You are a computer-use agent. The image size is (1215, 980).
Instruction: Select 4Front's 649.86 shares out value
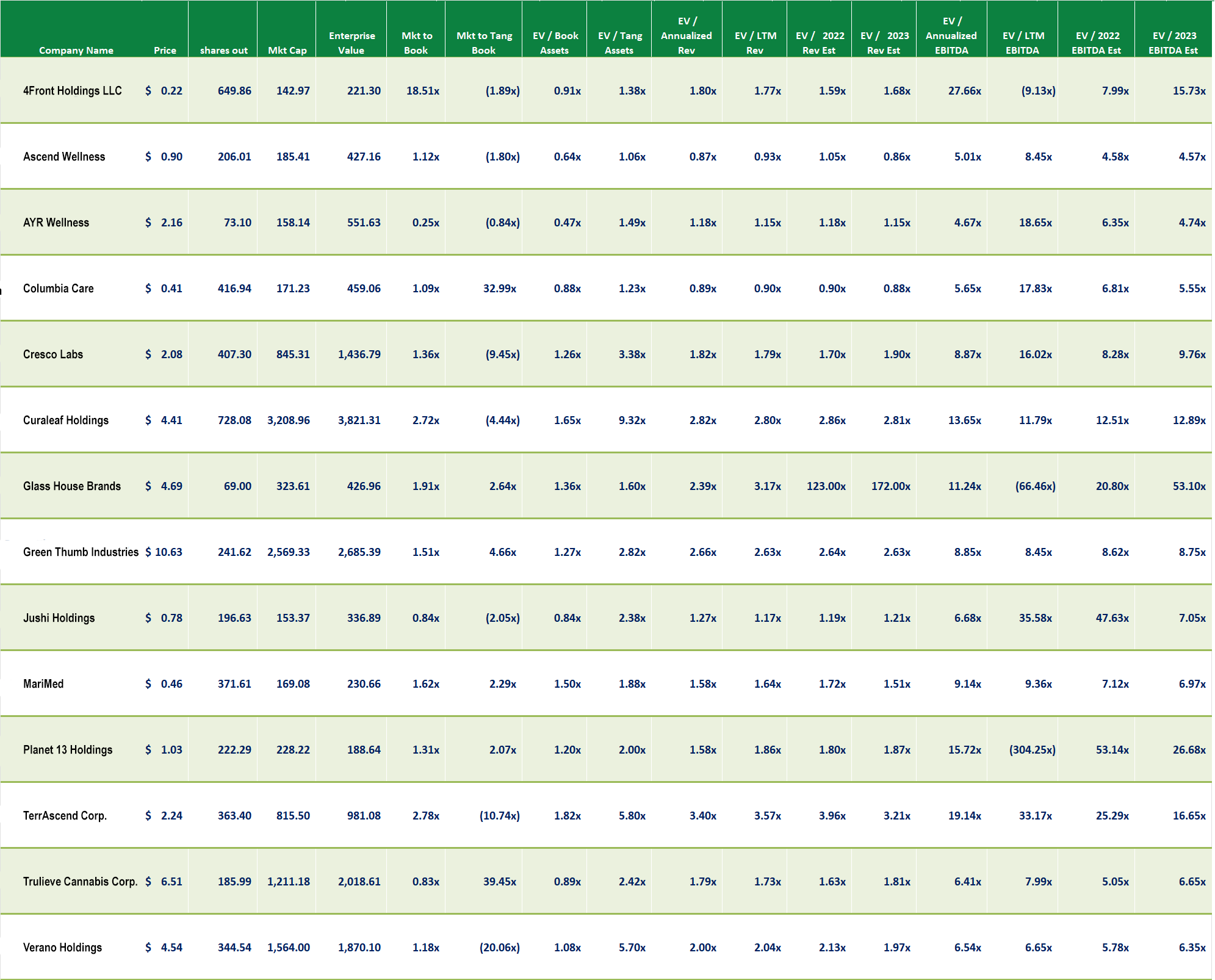234,91
